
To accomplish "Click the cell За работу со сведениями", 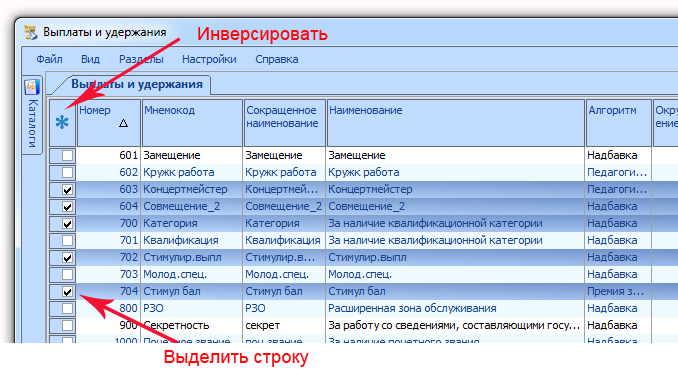I will click(456, 326).
